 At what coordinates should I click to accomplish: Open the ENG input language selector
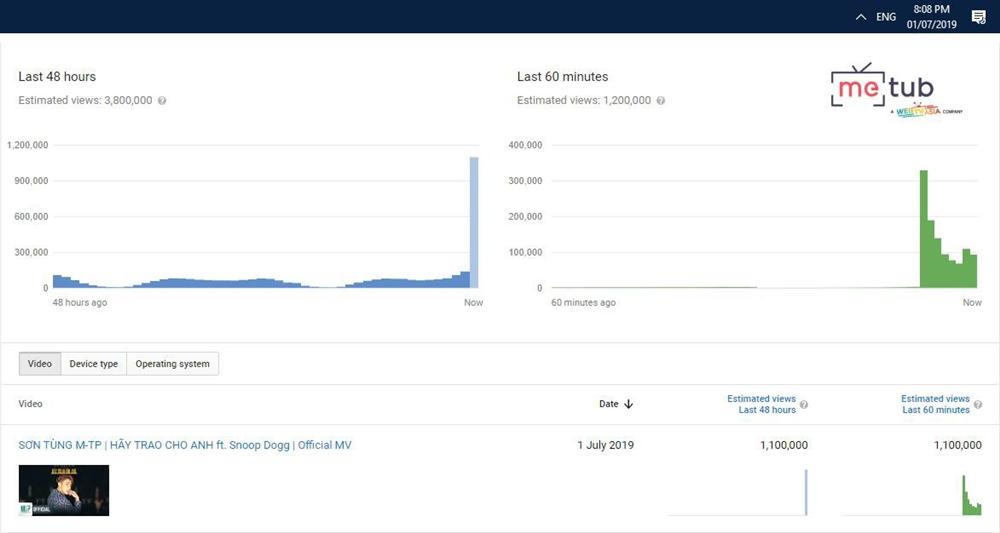pos(886,17)
